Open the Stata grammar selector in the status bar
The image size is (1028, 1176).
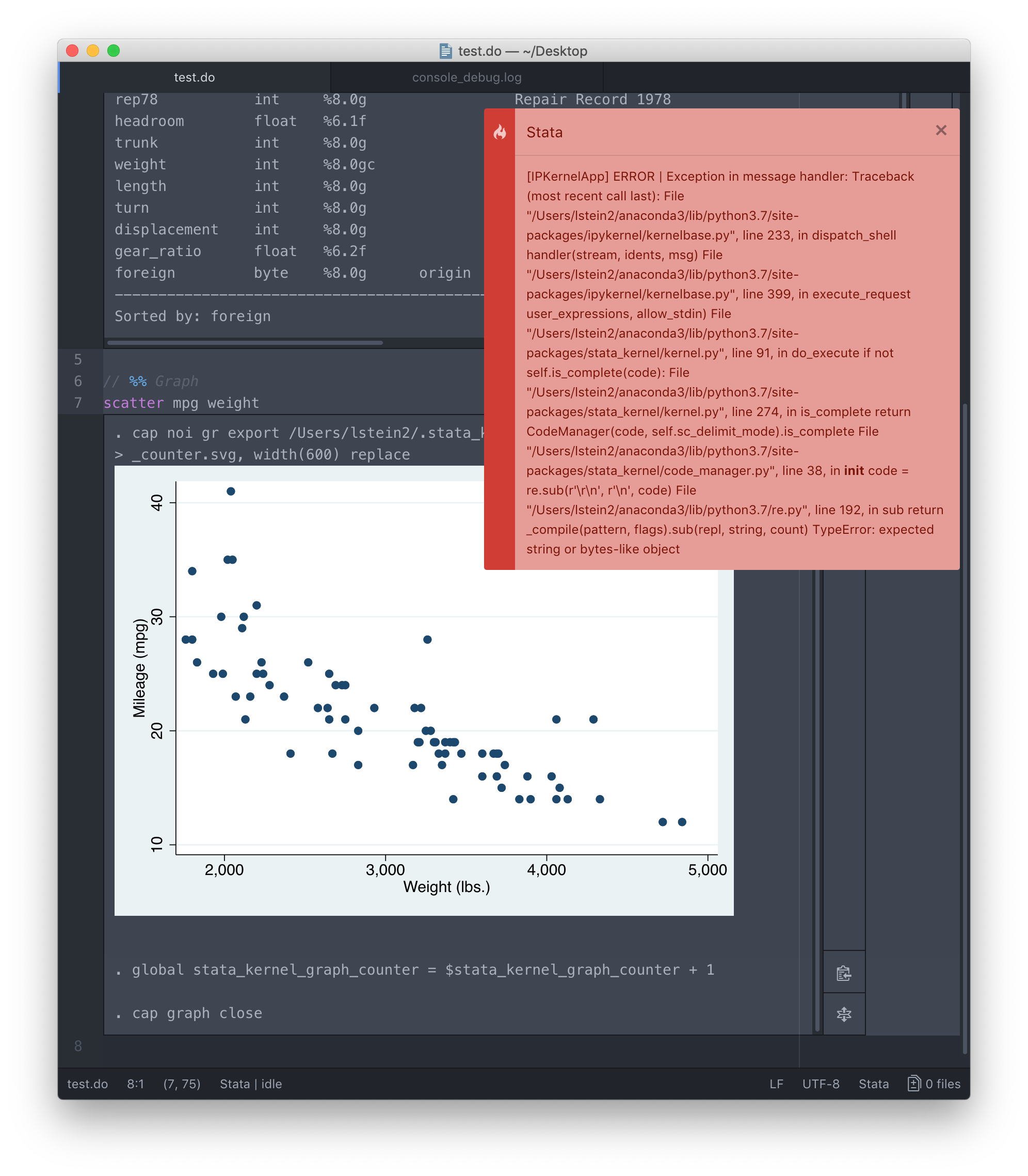[x=874, y=1084]
